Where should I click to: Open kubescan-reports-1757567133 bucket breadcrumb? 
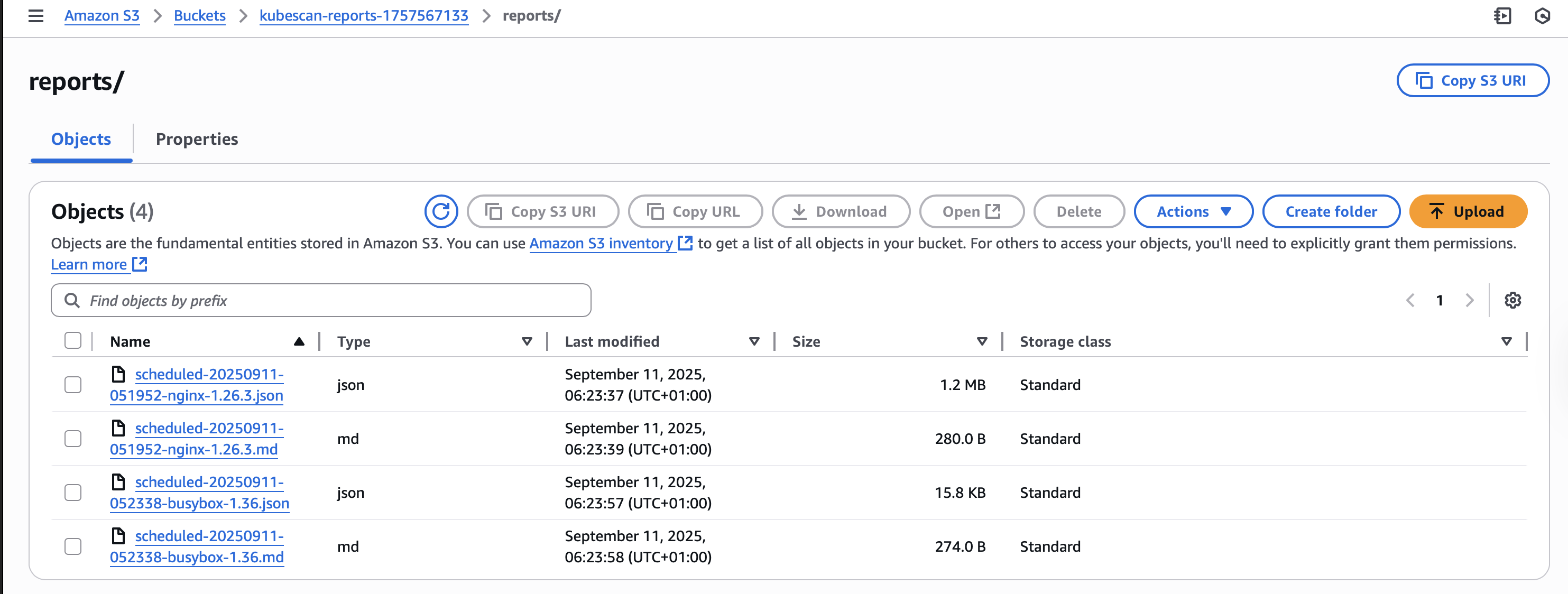click(x=363, y=16)
